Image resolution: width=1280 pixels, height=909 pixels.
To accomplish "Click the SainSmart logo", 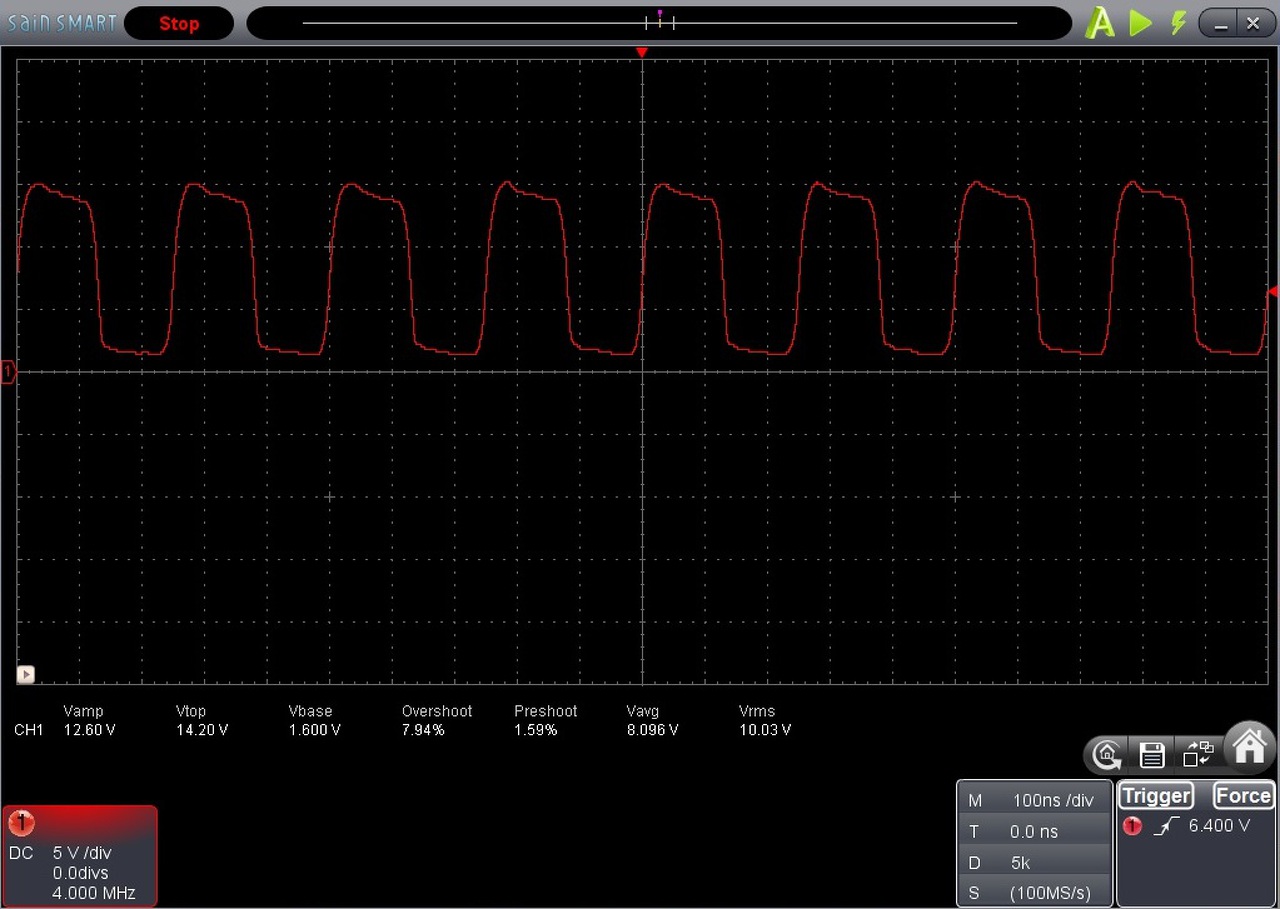I will (x=60, y=22).
